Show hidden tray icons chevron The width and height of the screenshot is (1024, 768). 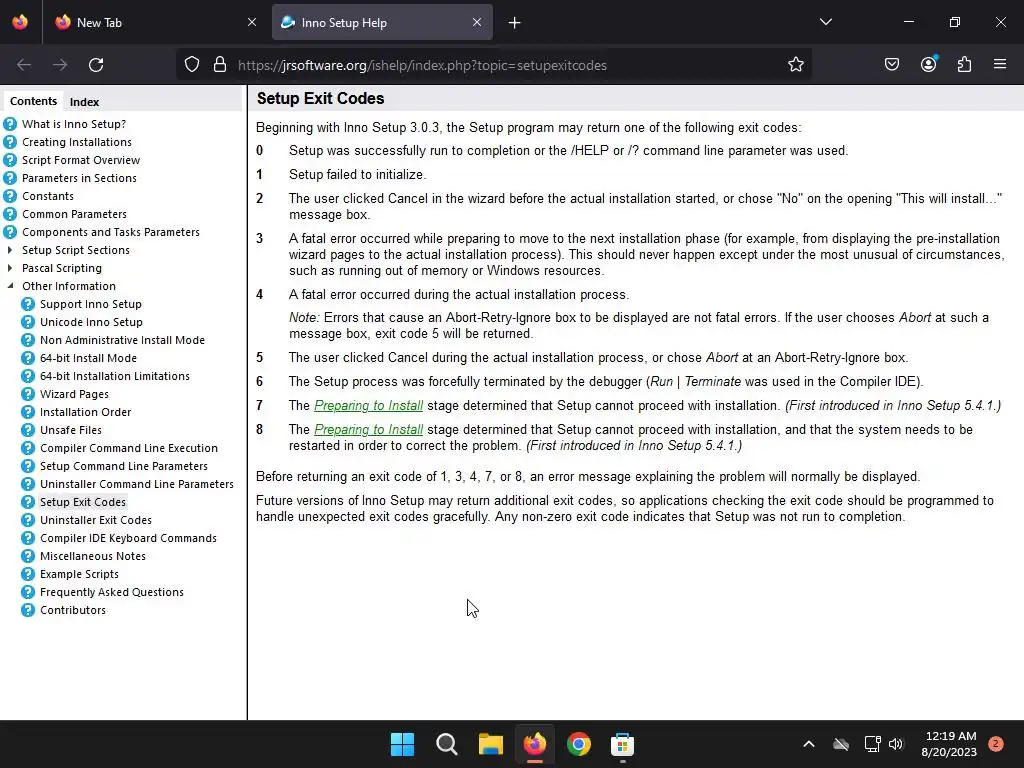pyautogui.click(x=808, y=744)
